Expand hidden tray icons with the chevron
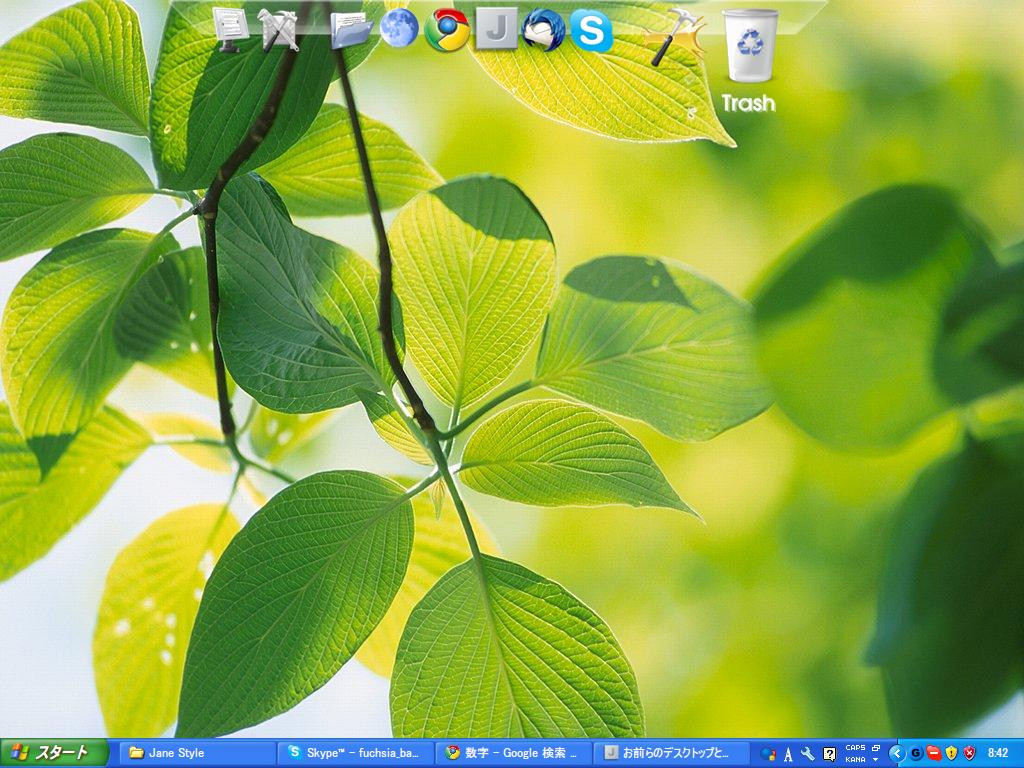The height and width of the screenshot is (768, 1024). point(896,754)
